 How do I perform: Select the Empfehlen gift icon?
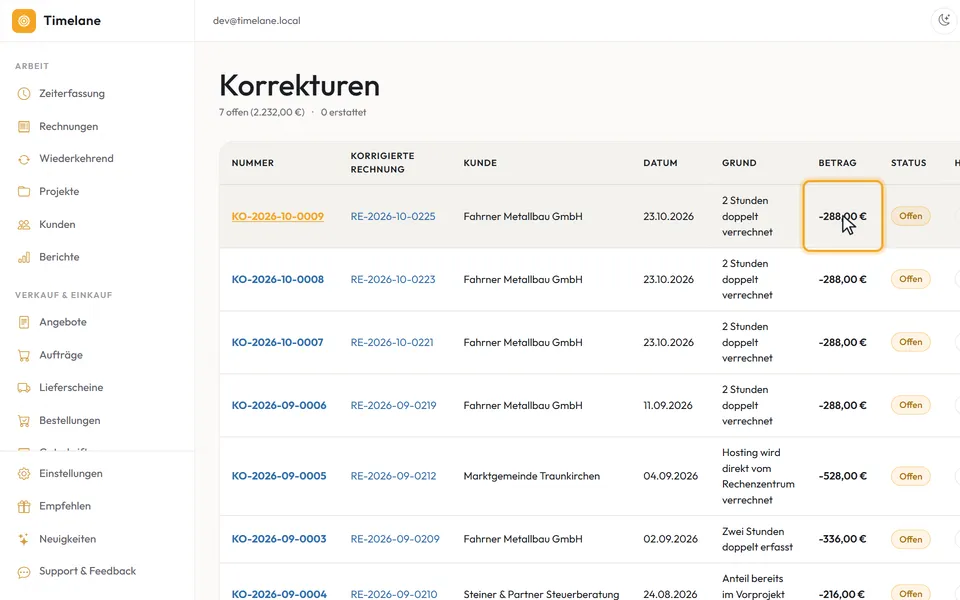(24, 506)
